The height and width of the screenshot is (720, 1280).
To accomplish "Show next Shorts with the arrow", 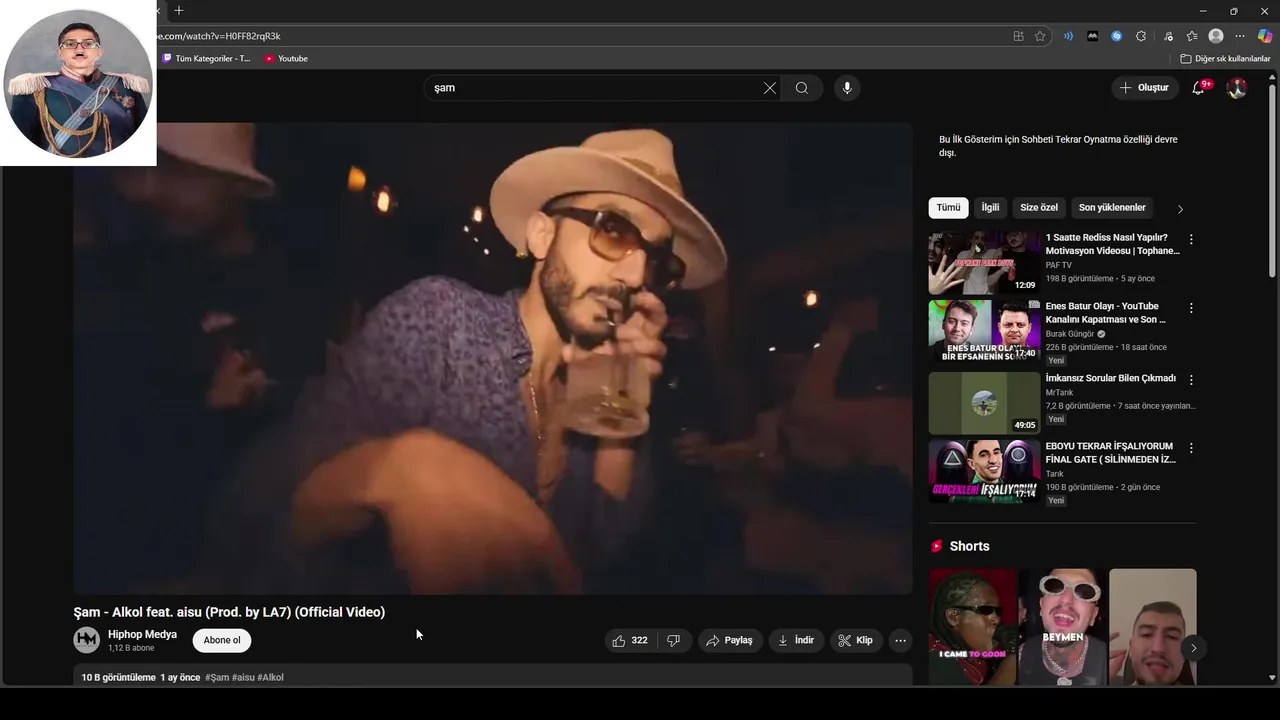I will point(1193,648).
